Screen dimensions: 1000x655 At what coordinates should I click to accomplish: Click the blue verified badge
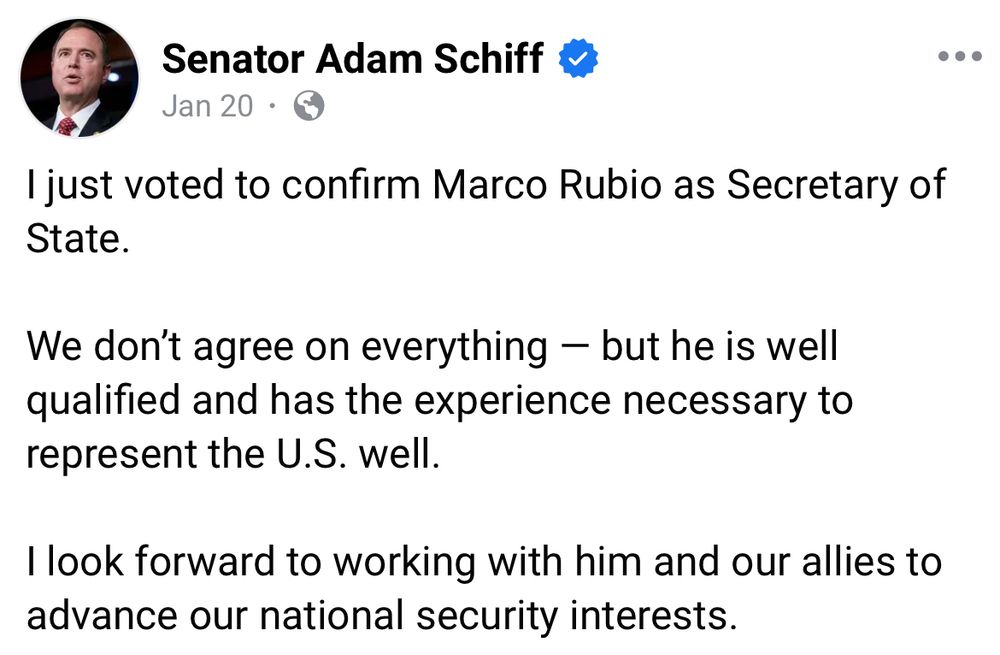point(578,59)
